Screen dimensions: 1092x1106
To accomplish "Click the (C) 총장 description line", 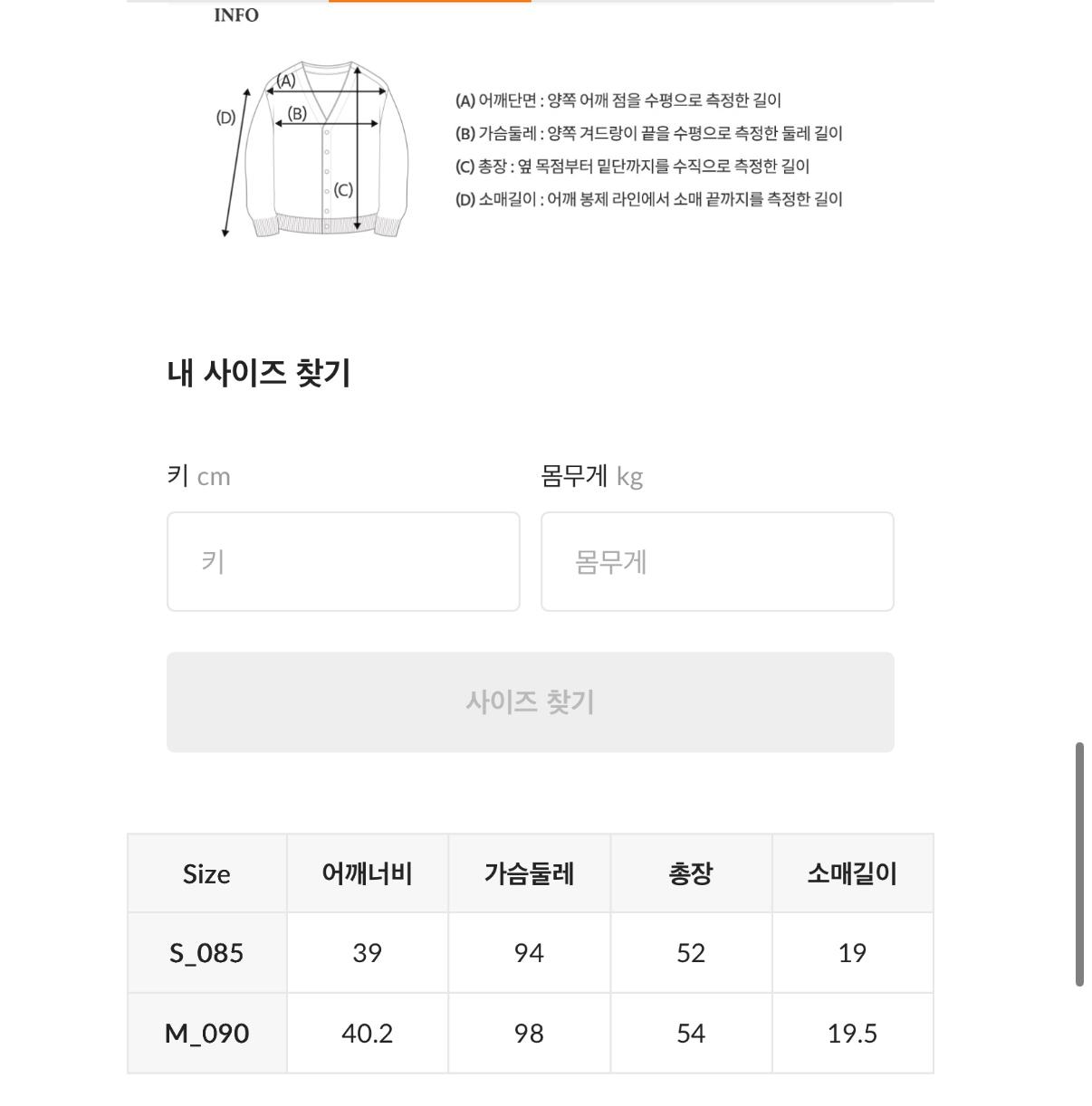I will click(x=632, y=167).
